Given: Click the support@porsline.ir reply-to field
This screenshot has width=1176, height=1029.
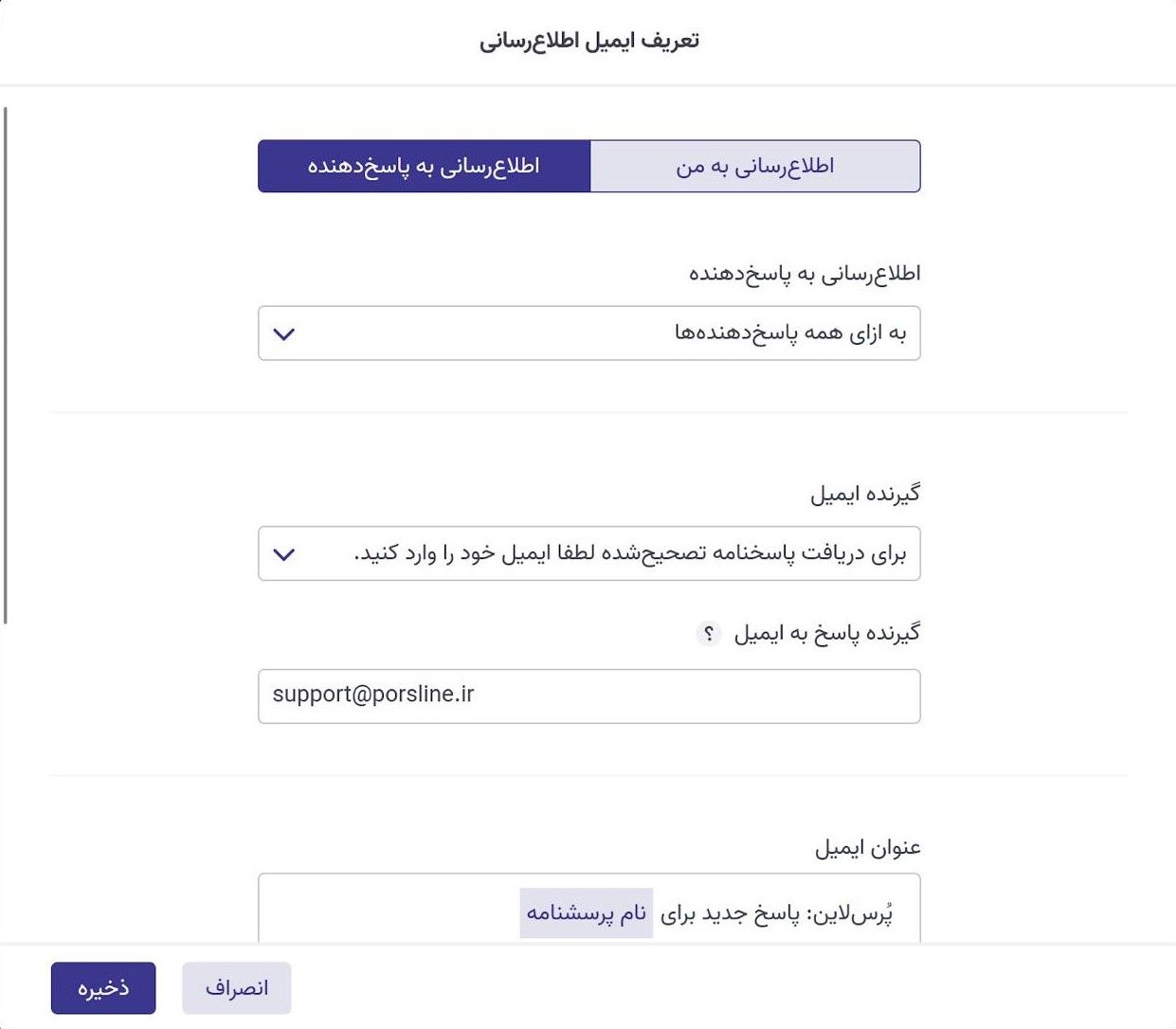Looking at the screenshot, I should coord(588,696).
